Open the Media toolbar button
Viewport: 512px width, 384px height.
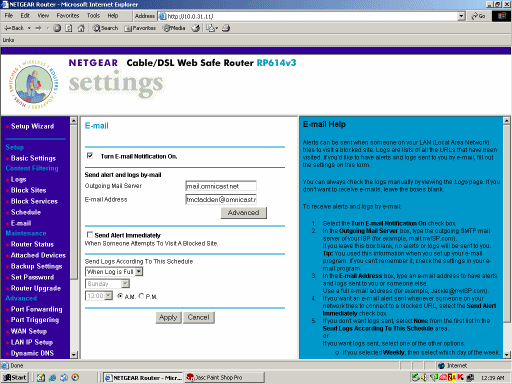click(174, 28)
